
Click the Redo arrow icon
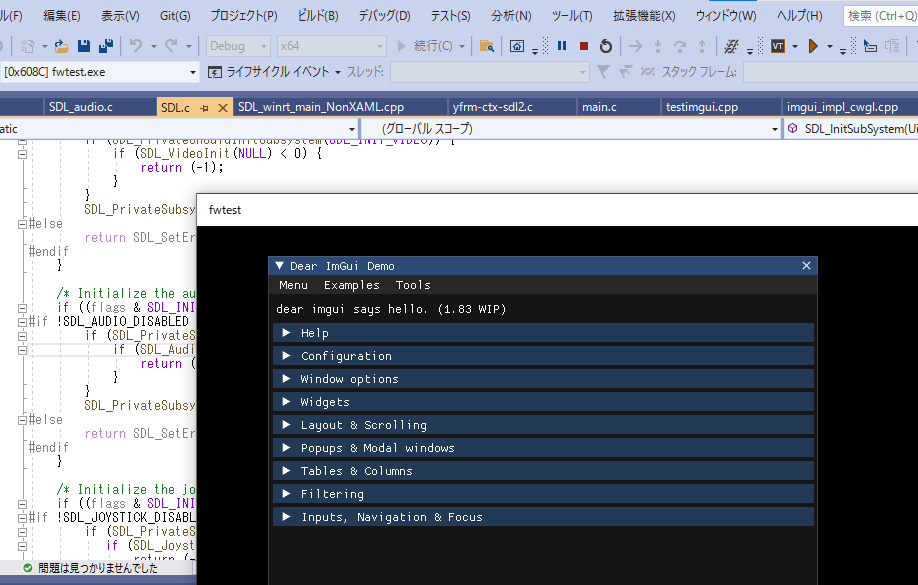pos(171,46)
